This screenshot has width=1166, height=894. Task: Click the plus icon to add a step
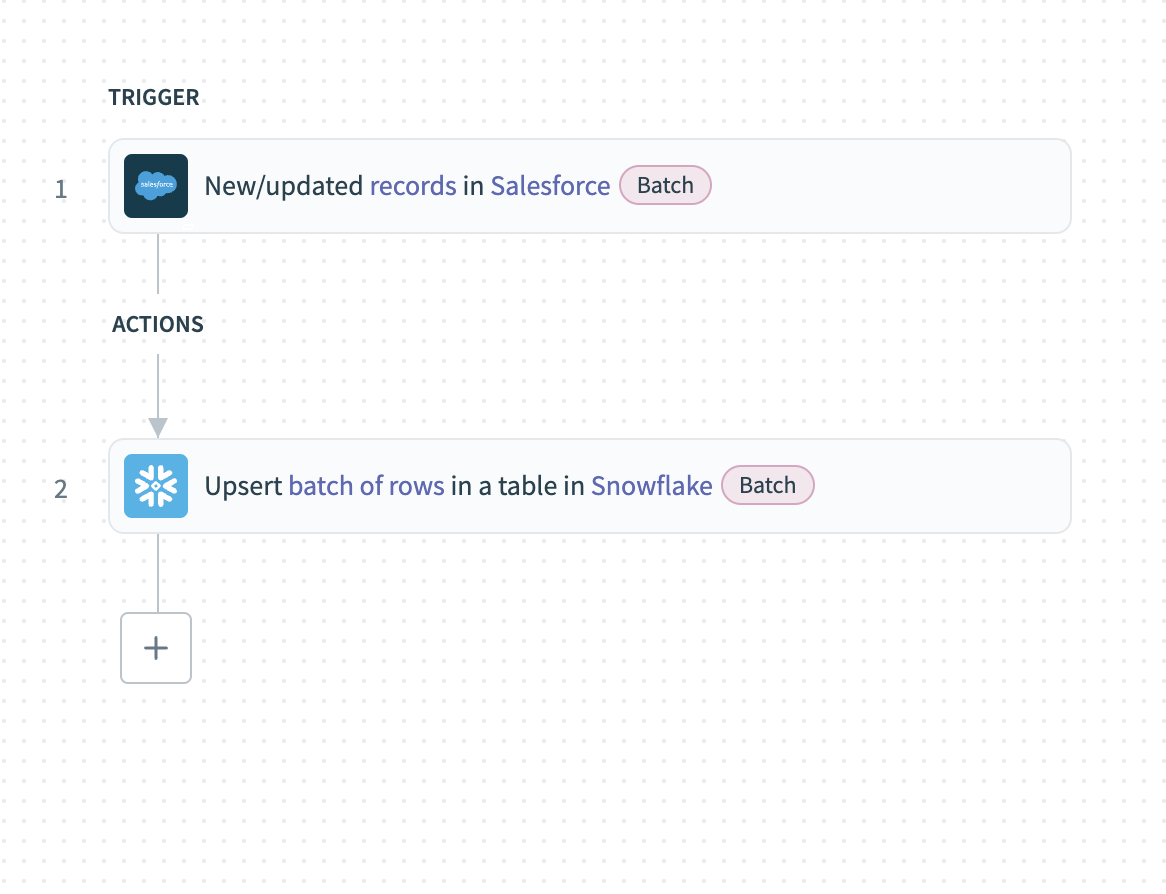coord(156,648)
